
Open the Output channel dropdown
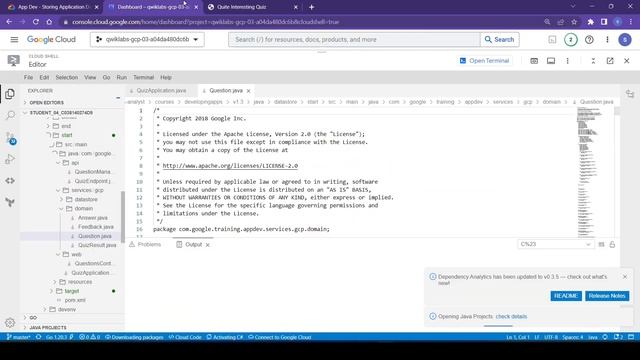[x=556, y=244]
